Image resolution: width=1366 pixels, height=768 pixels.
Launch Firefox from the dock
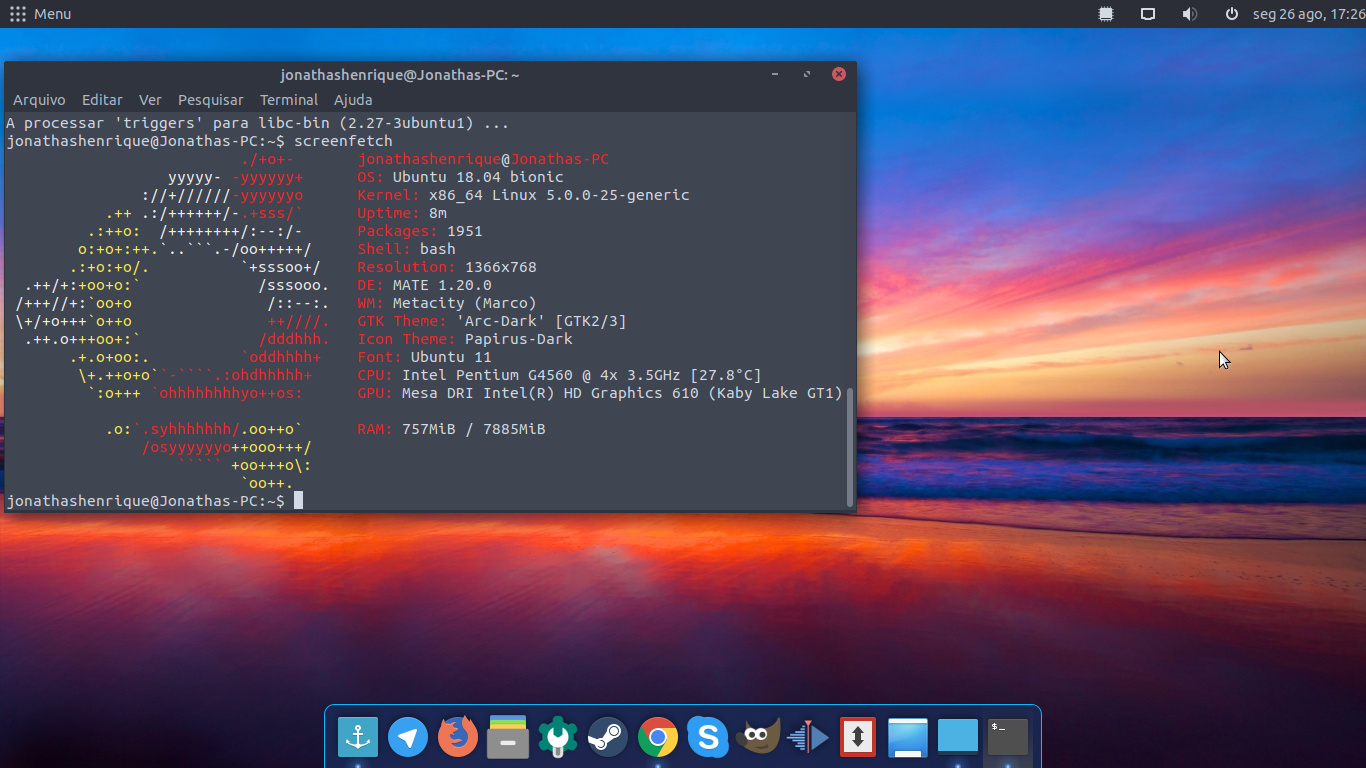pos(458,738)
